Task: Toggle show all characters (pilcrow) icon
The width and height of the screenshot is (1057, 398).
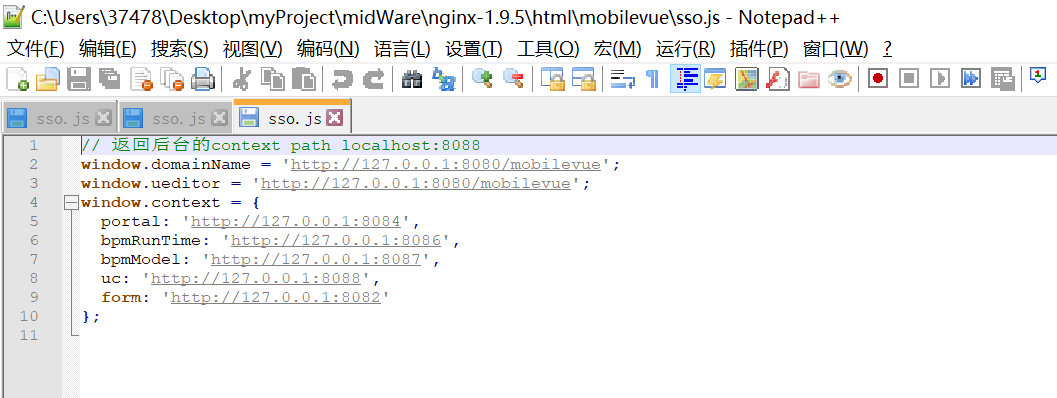Action: [x=652, y=79]
